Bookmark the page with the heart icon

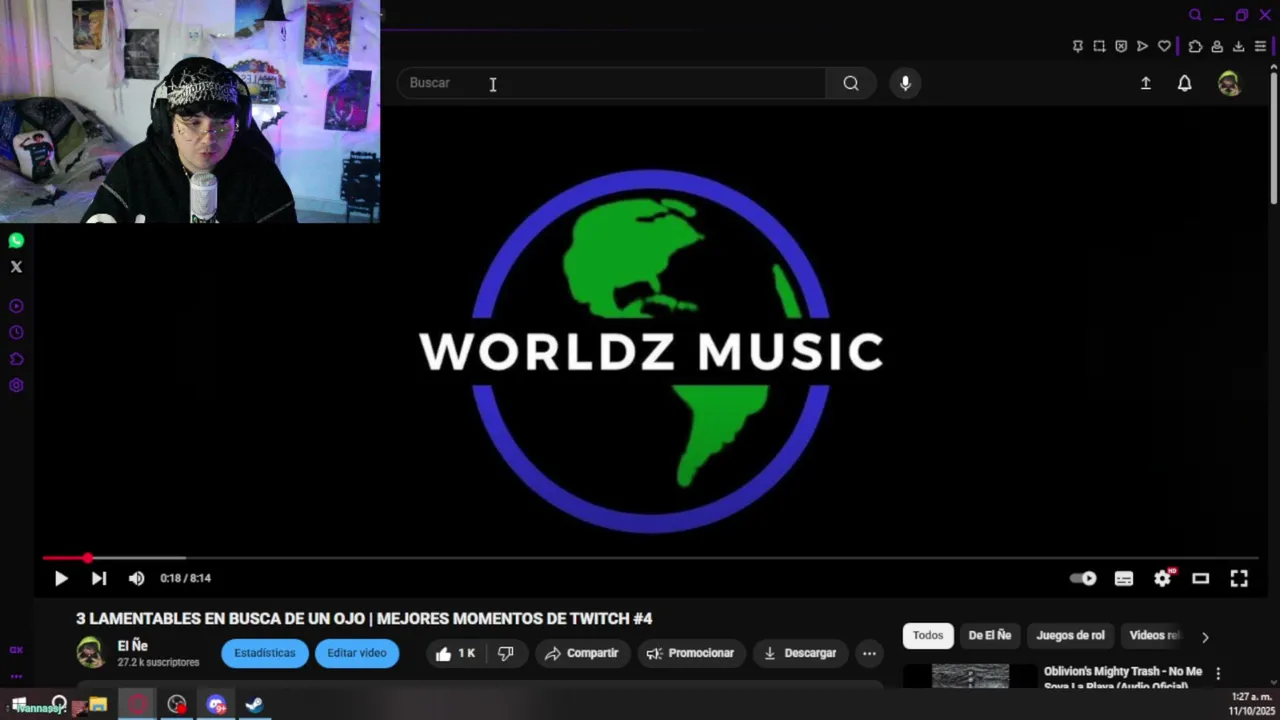[x=1164, y=46]
